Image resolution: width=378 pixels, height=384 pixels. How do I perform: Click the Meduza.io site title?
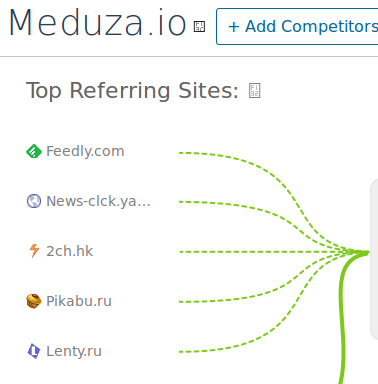pyautogui.click(x=97, y=23)
